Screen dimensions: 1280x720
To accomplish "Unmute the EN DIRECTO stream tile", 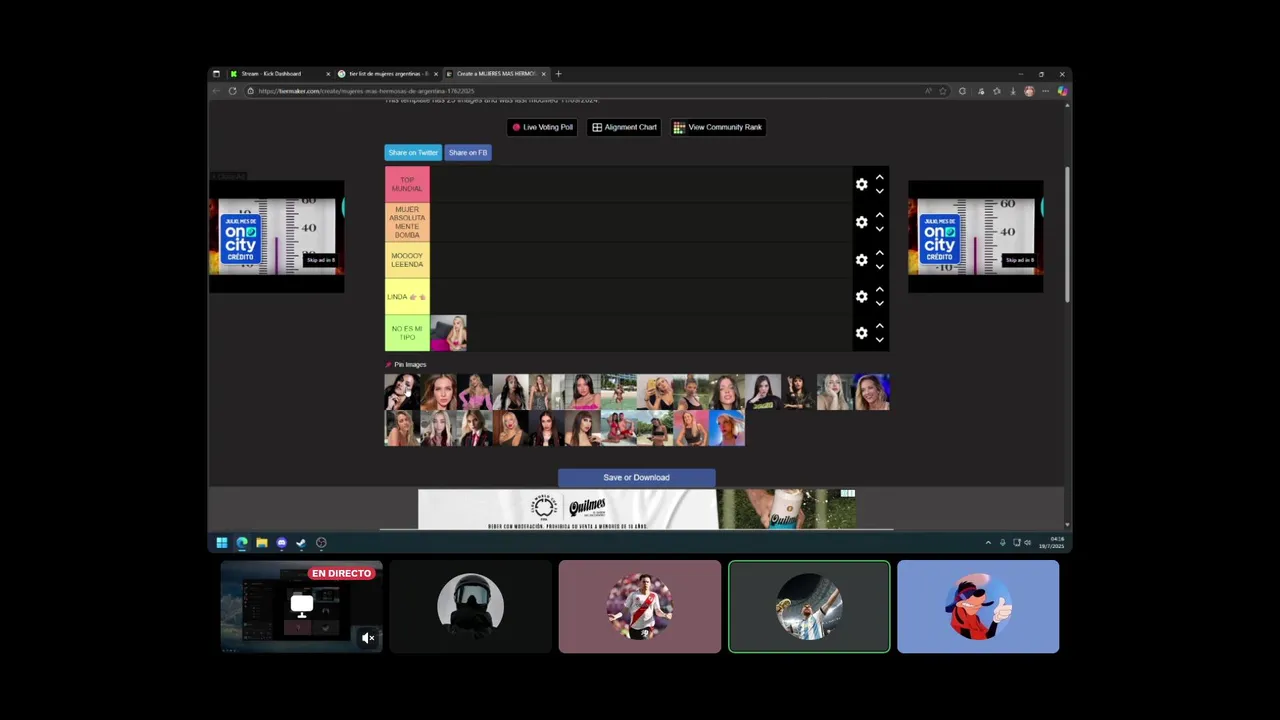I will point(368,638).
